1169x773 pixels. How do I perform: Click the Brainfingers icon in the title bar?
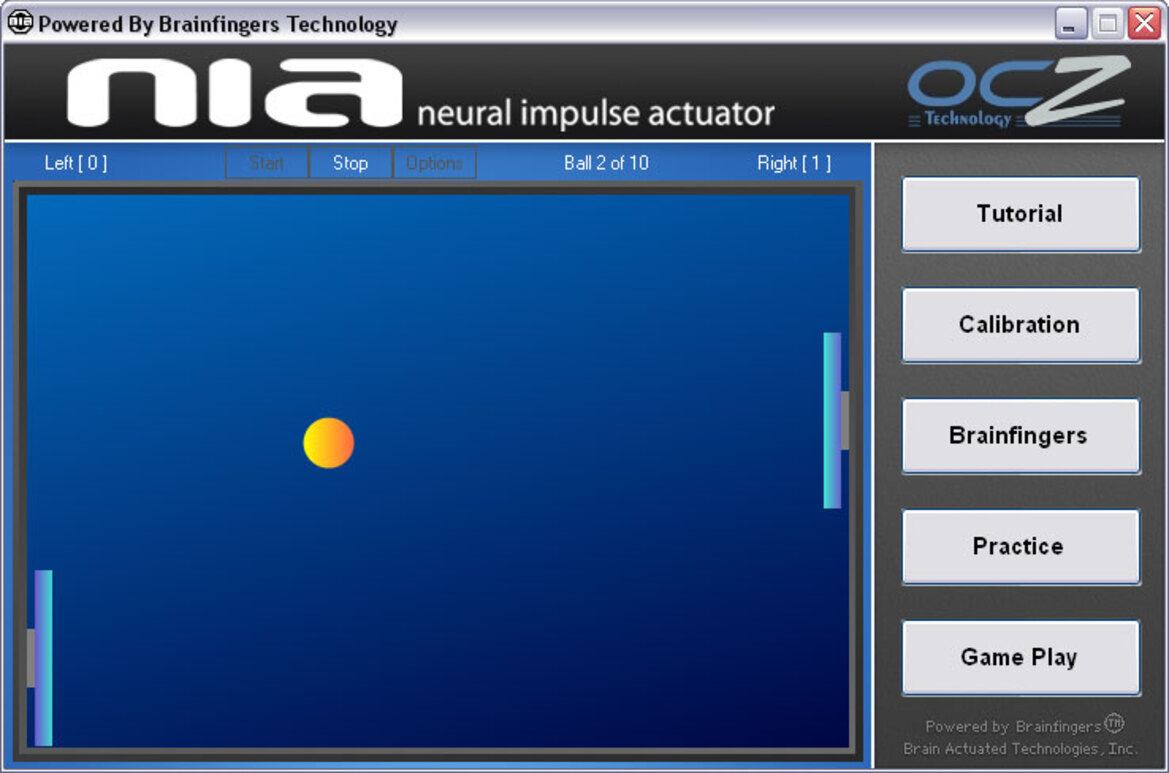point(20,22)
